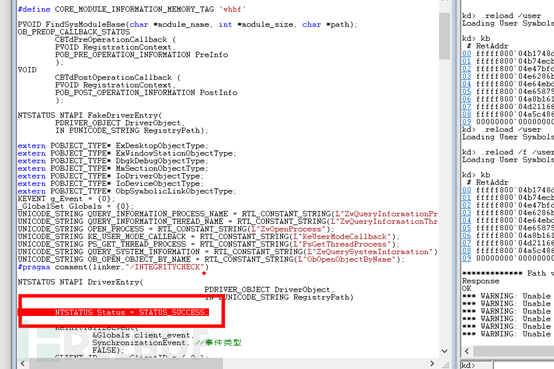Click the &Globals.client_event line

click(143, 335)
